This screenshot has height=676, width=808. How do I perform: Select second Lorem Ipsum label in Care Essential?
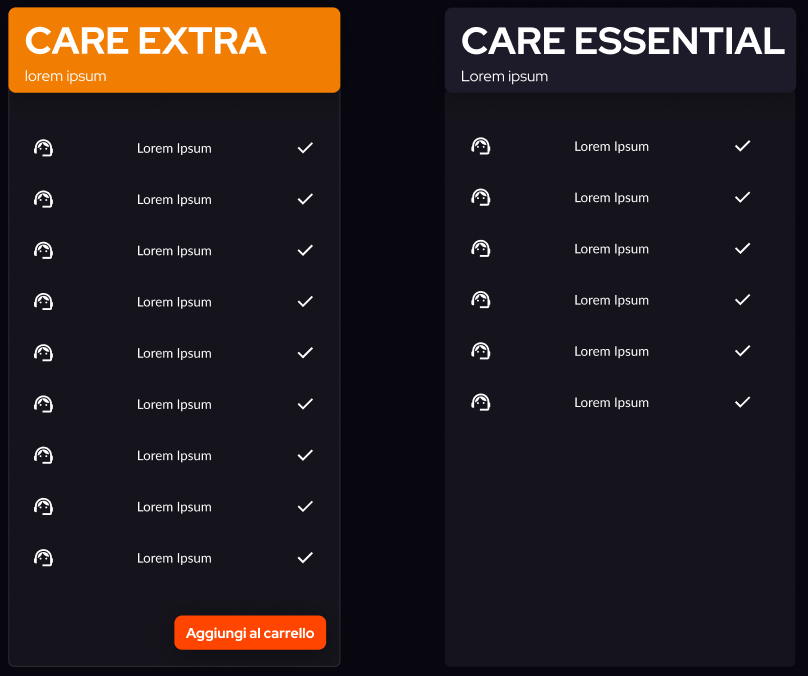click(612, 198)
